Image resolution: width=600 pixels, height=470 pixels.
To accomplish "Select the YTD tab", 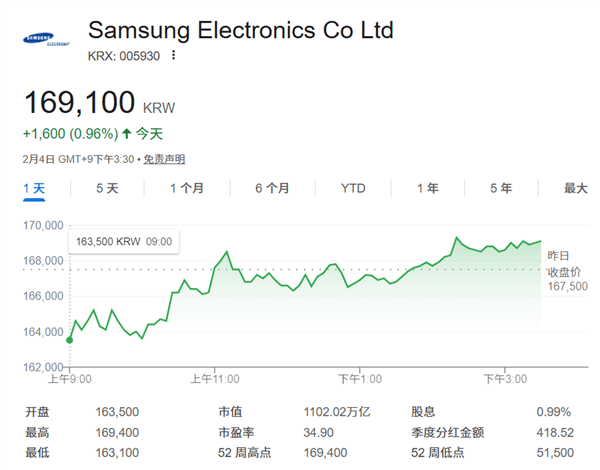I will tap(353, 188).
